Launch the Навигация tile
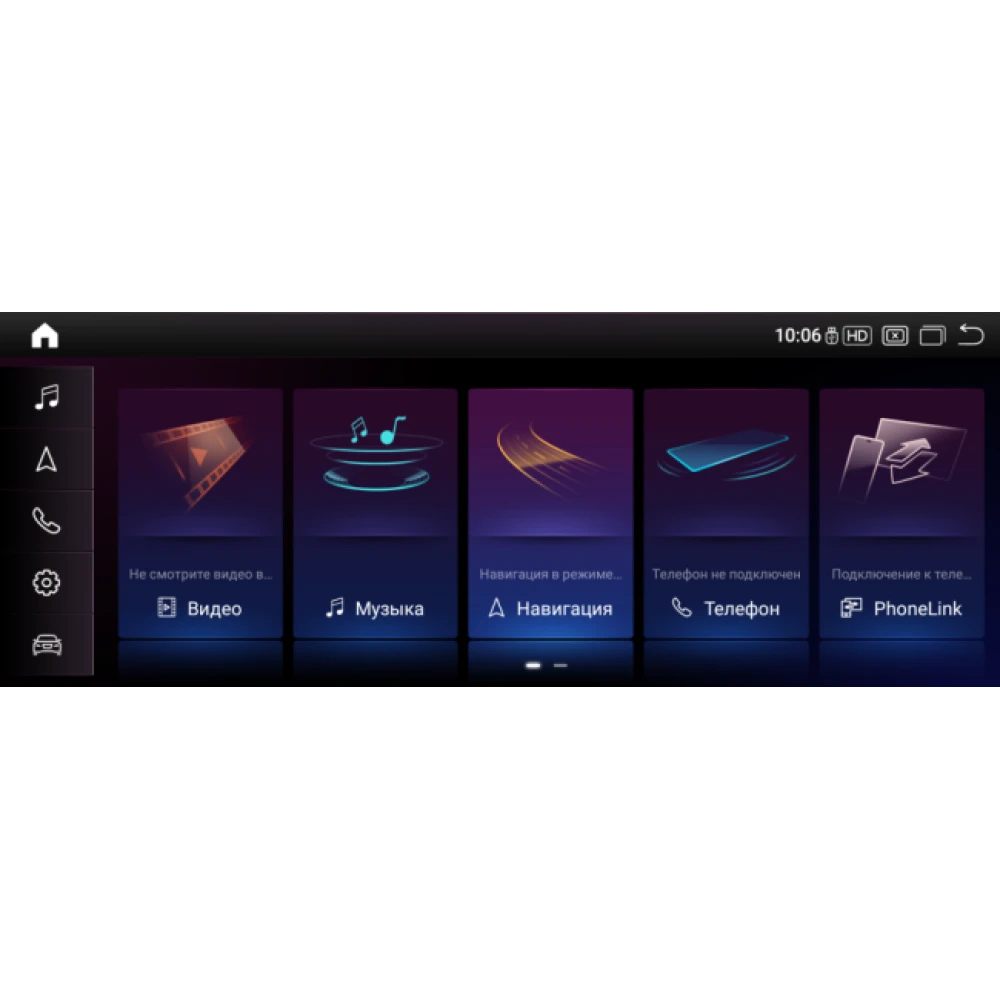Viewport: 1000px width, 1000px height. click(550, 513)
